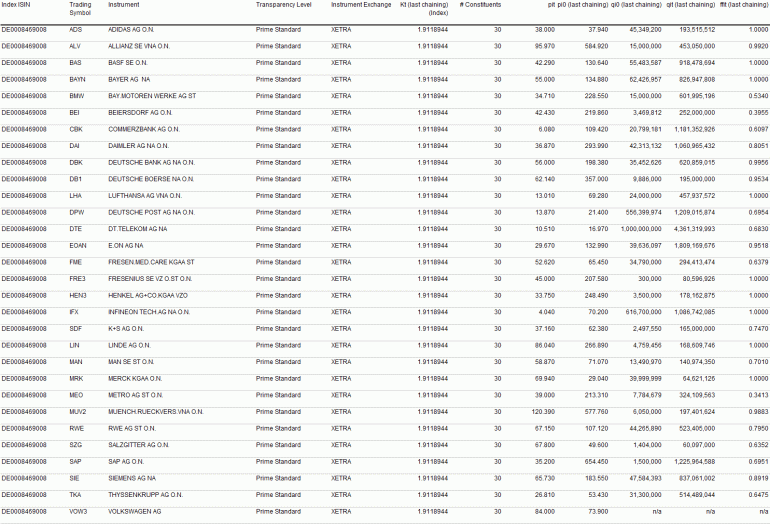Select VOLKSWAGEN AG instrument
Screen dimensions: 770x524
pyautogui.click(x=135, y=512)
